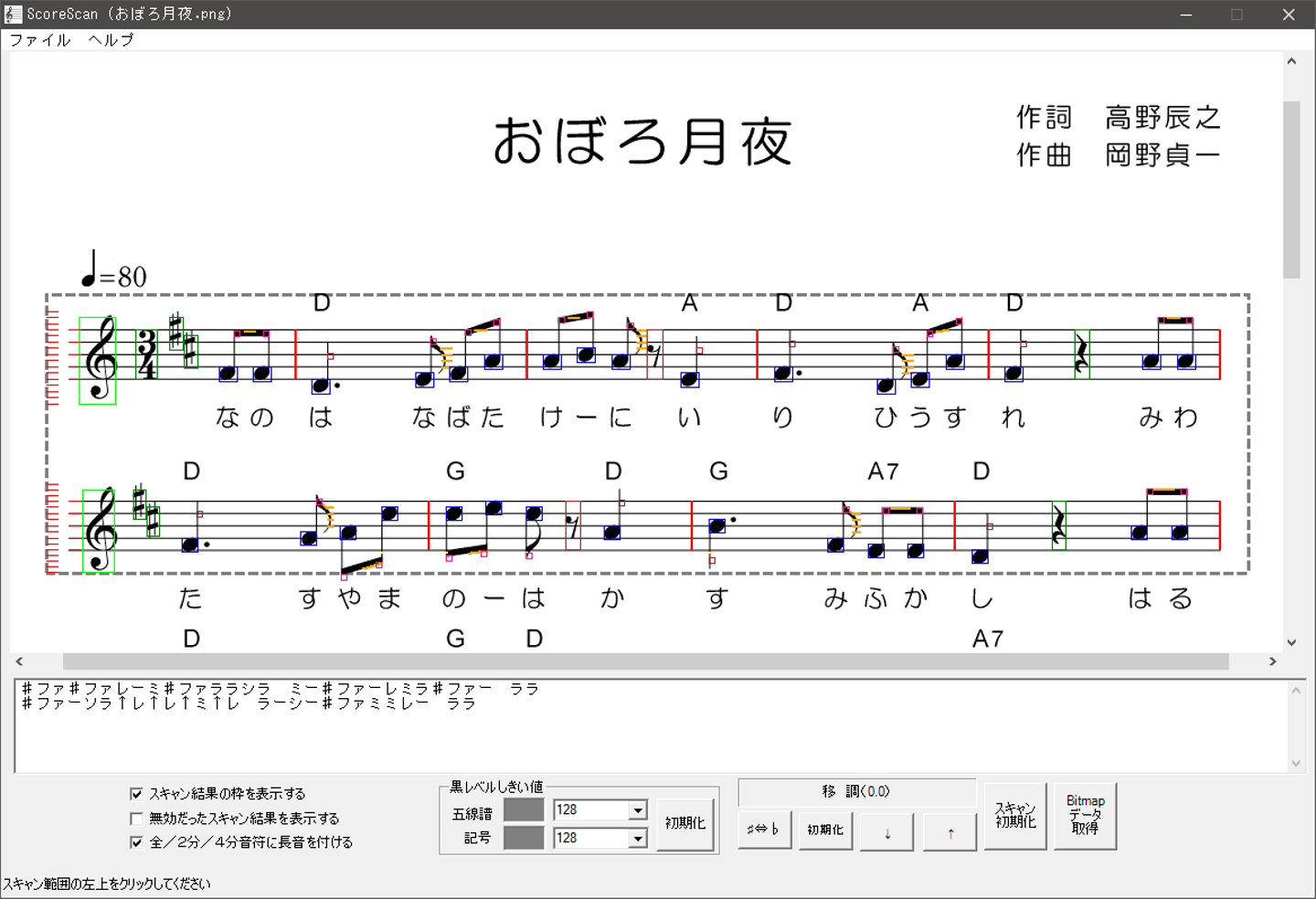This screenshot has height=899, width=1316.
Task: Click the lyrics みふか under the second staff
Action: click(876, 598)
